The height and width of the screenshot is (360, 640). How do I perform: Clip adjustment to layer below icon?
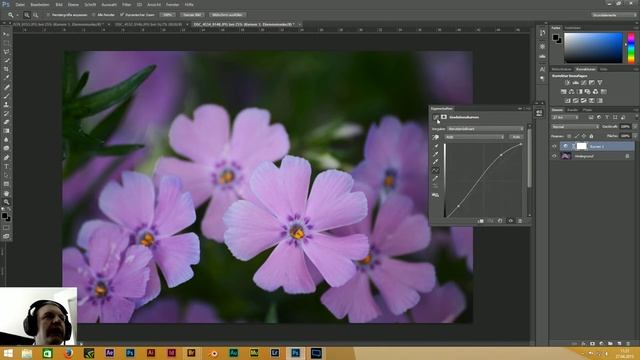481,221
